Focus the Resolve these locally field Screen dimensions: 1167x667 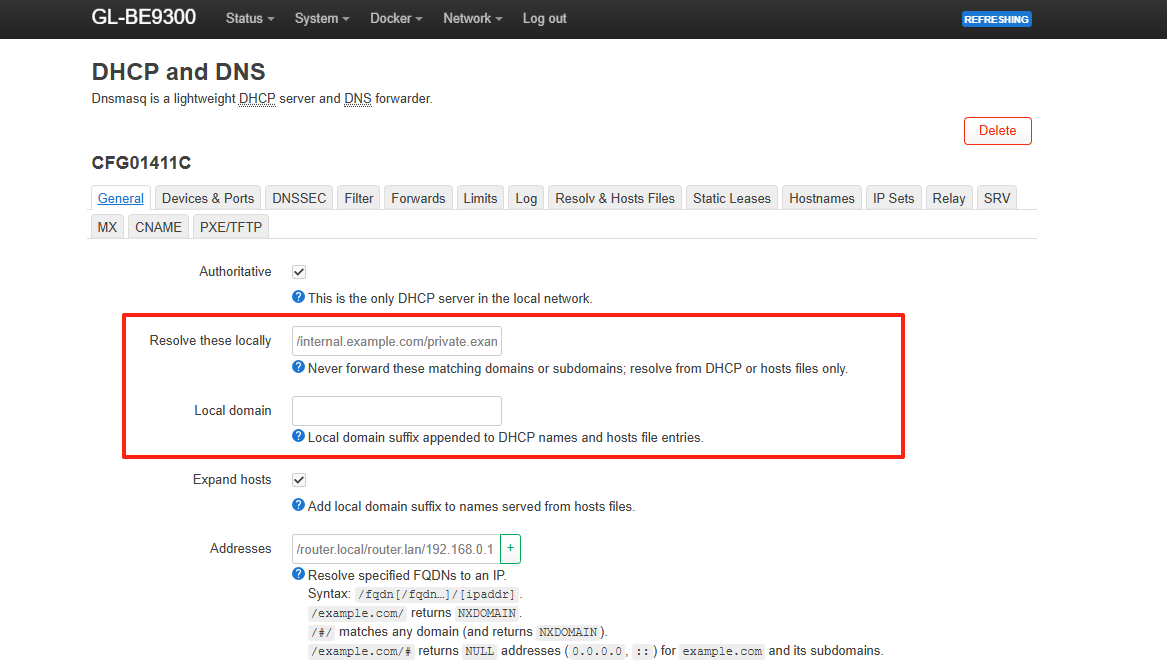396,341
